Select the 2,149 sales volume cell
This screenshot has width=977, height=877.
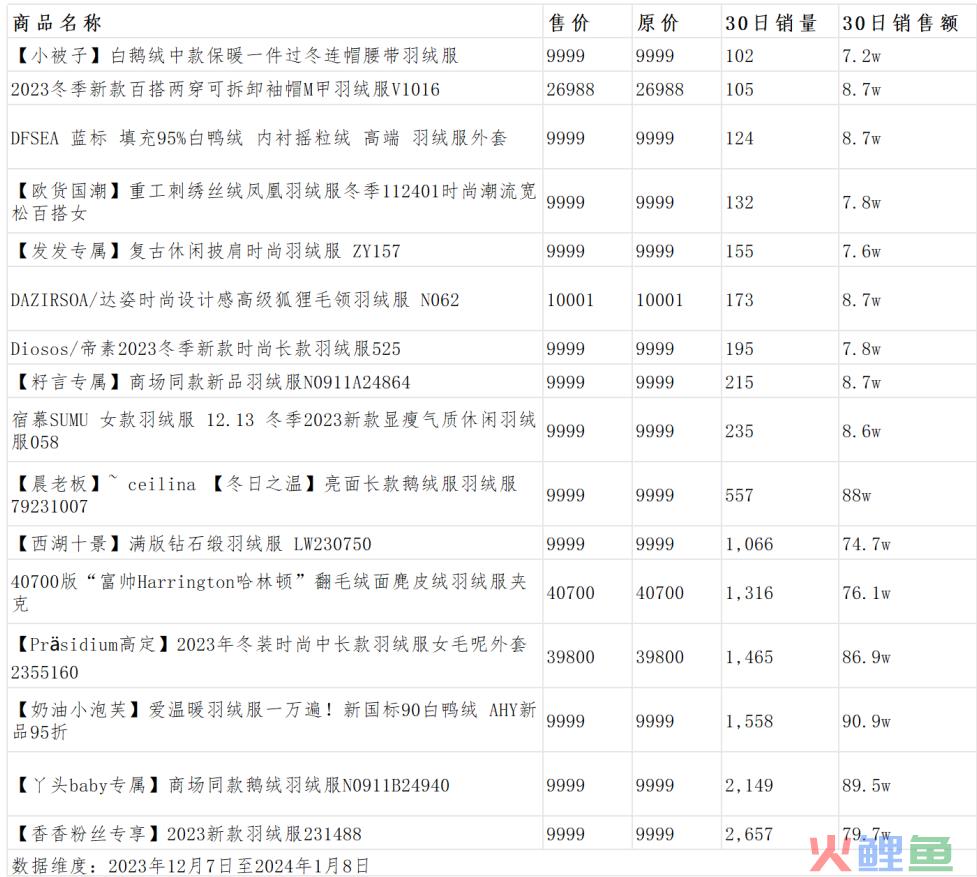749,786
